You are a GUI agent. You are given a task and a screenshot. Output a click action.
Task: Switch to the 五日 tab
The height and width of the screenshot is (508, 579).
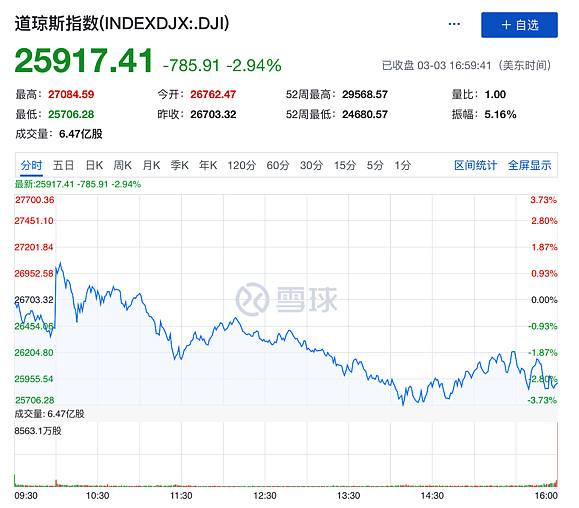click(64, 165)
